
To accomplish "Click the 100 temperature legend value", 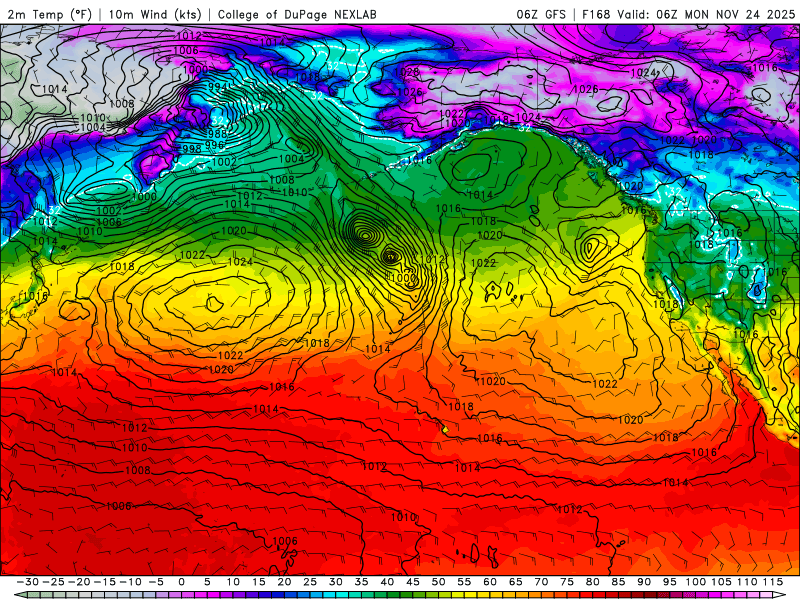I will click(x=695, y=582).
